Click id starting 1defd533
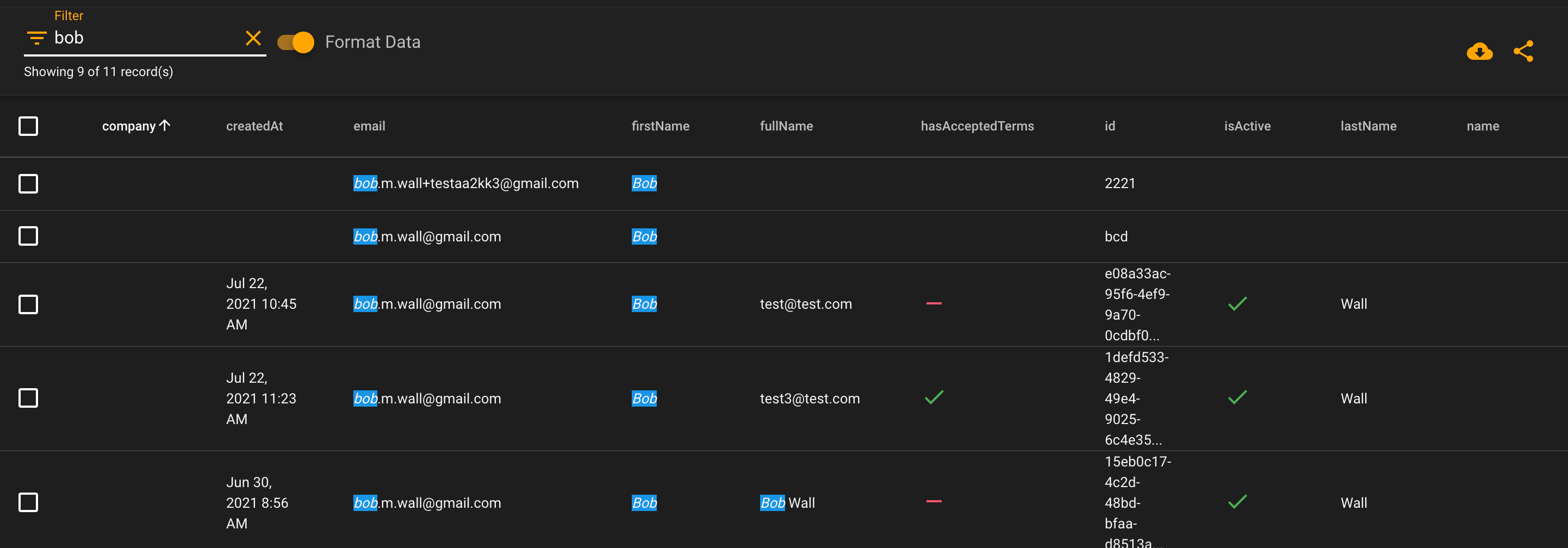Screen dimensions: 1568x548 coord(1136,398)
